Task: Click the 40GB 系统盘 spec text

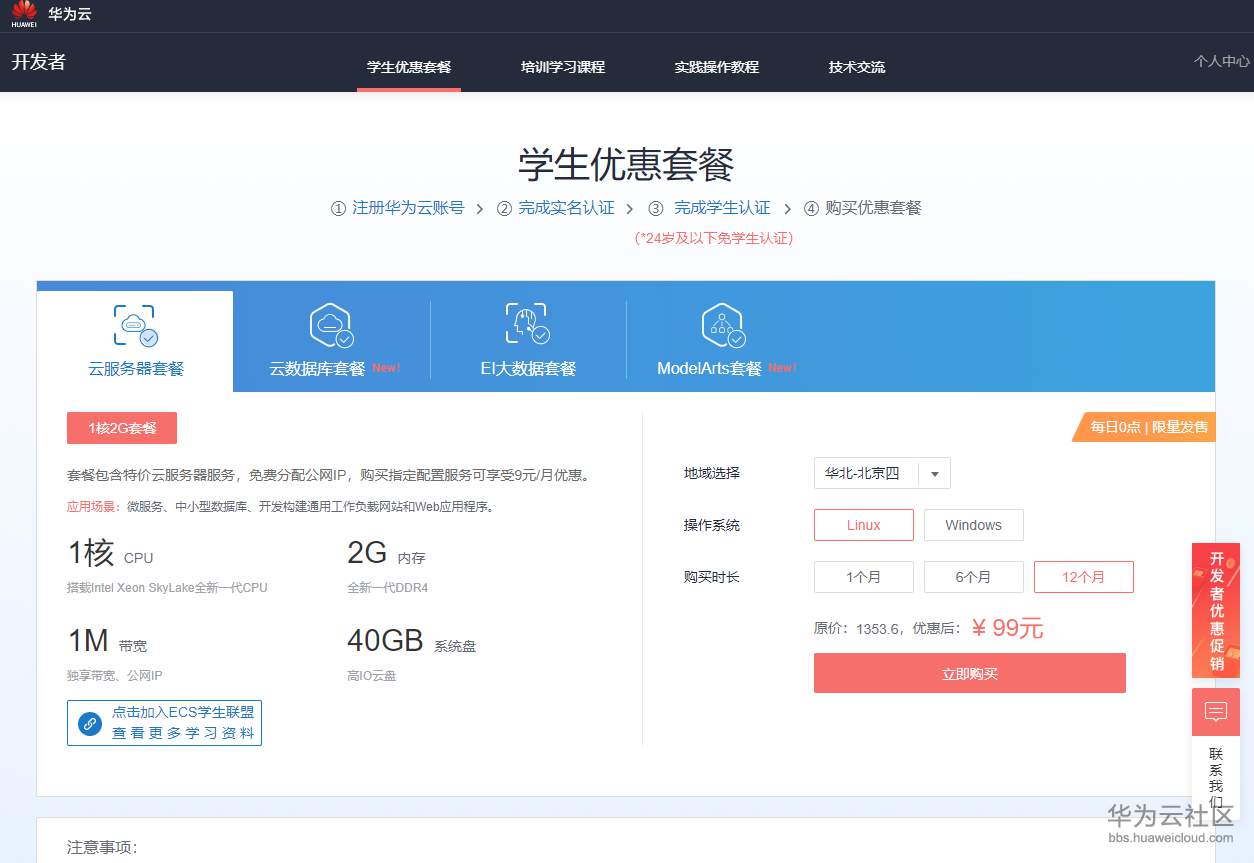Action: (412, 641)
